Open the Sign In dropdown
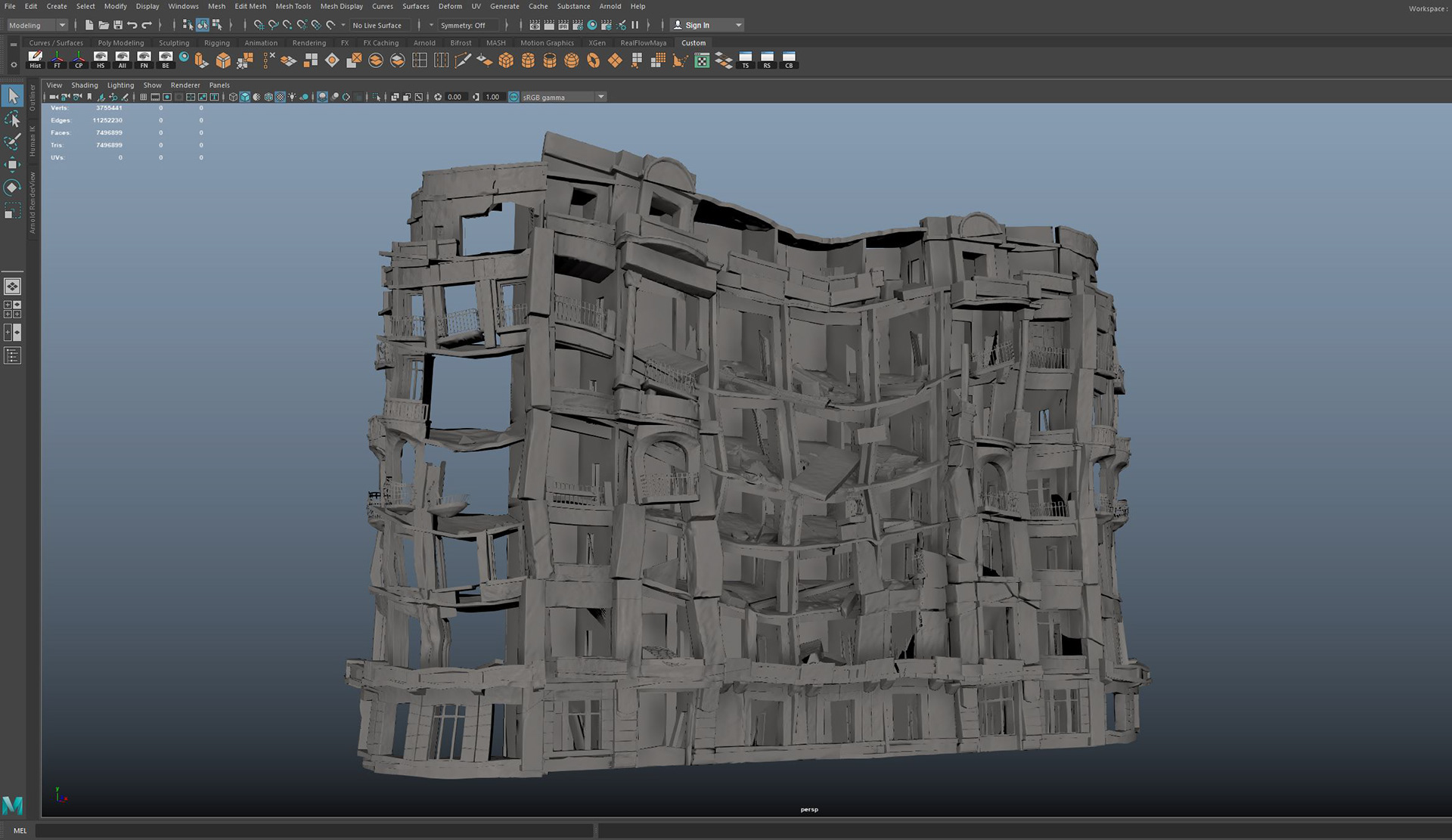 point(708,25)
